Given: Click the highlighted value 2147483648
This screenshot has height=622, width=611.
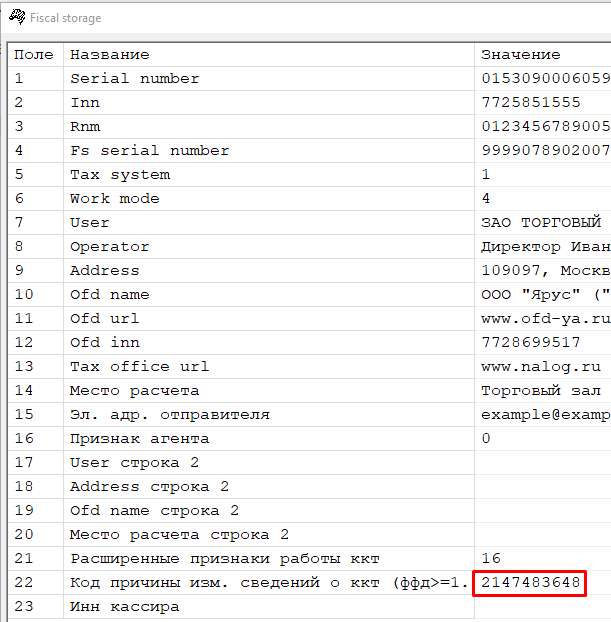Looking at the screenshot, I should pyautogui.click(x=530, y=582).
